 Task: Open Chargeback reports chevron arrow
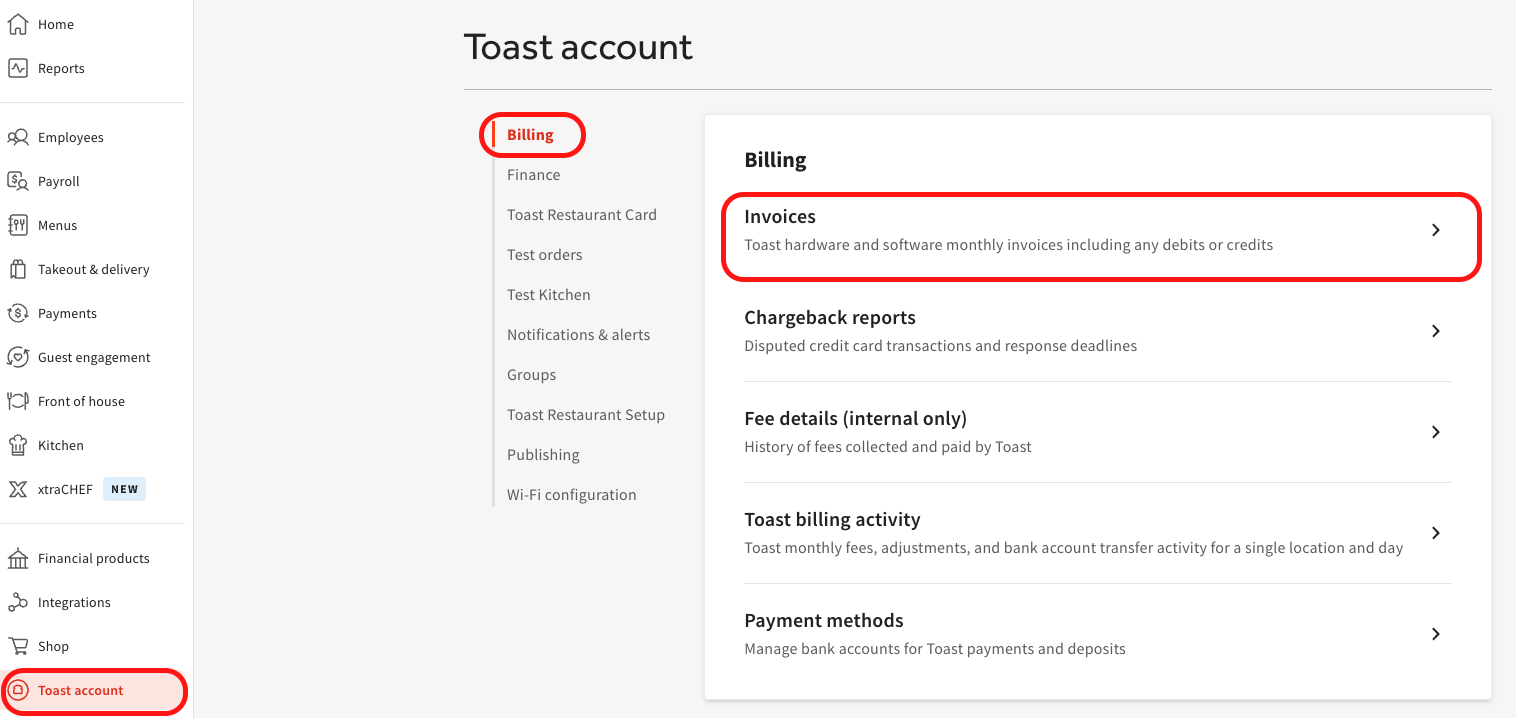(x=1435, y=331)
